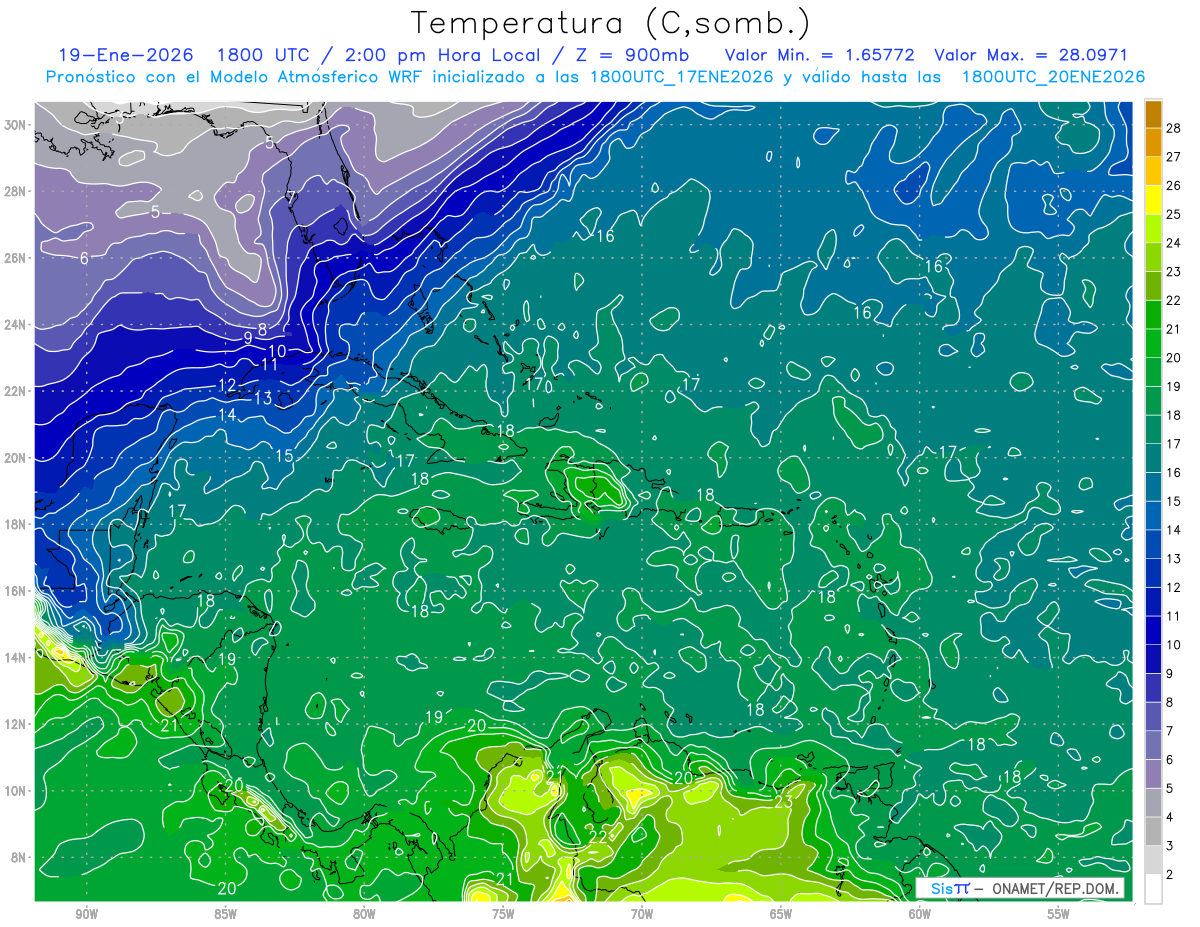1200x927 pixels.
Task: Pick the legend swatch between 10 and 11
Action: pyautogui.click(x=1153, y=630)
